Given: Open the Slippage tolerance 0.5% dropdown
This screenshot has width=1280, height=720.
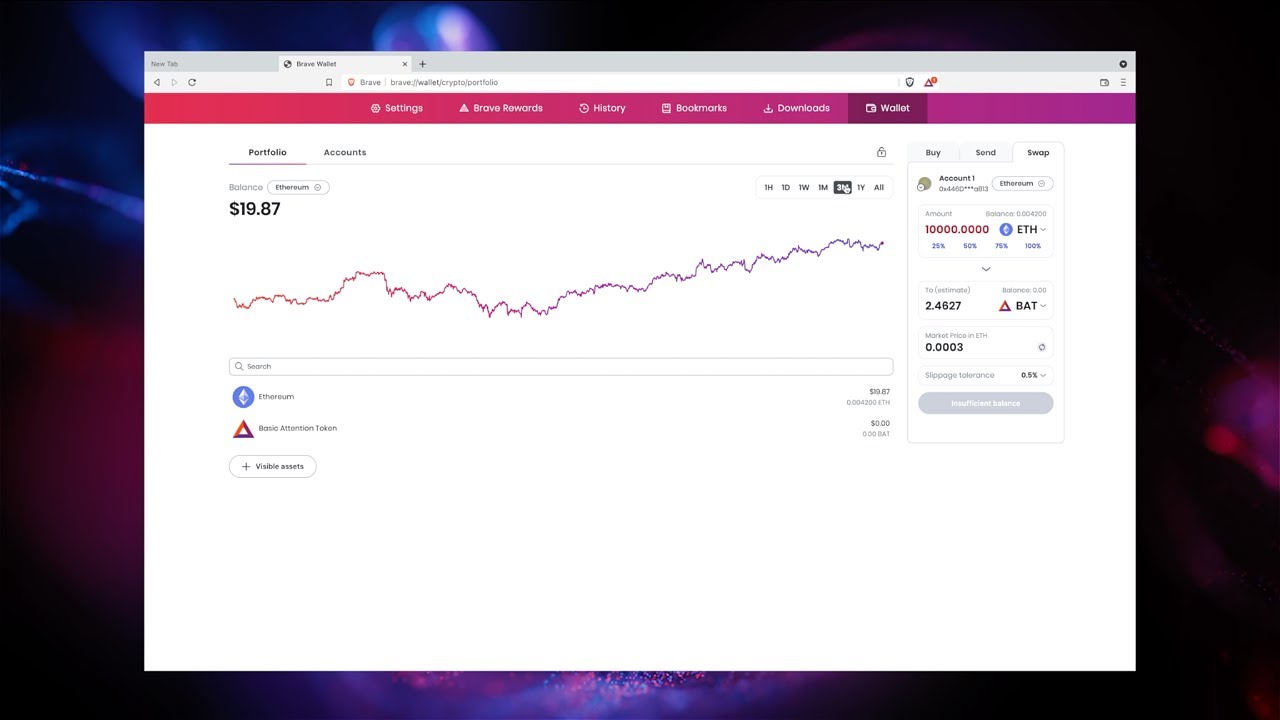Looking at the screenshot, I should 1034,375.
